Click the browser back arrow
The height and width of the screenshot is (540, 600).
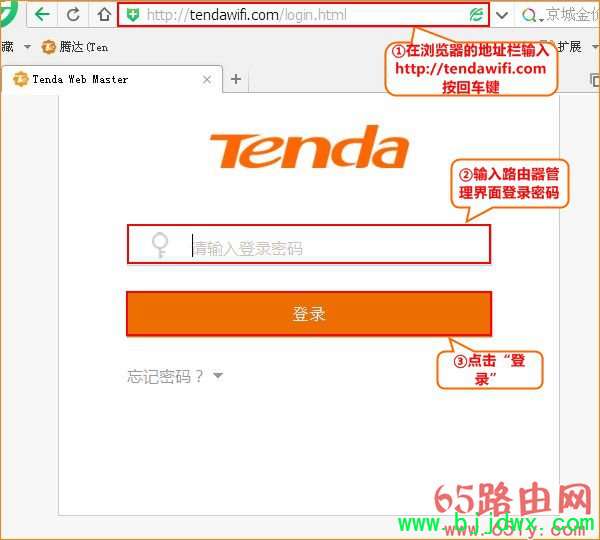click(42, 15)
